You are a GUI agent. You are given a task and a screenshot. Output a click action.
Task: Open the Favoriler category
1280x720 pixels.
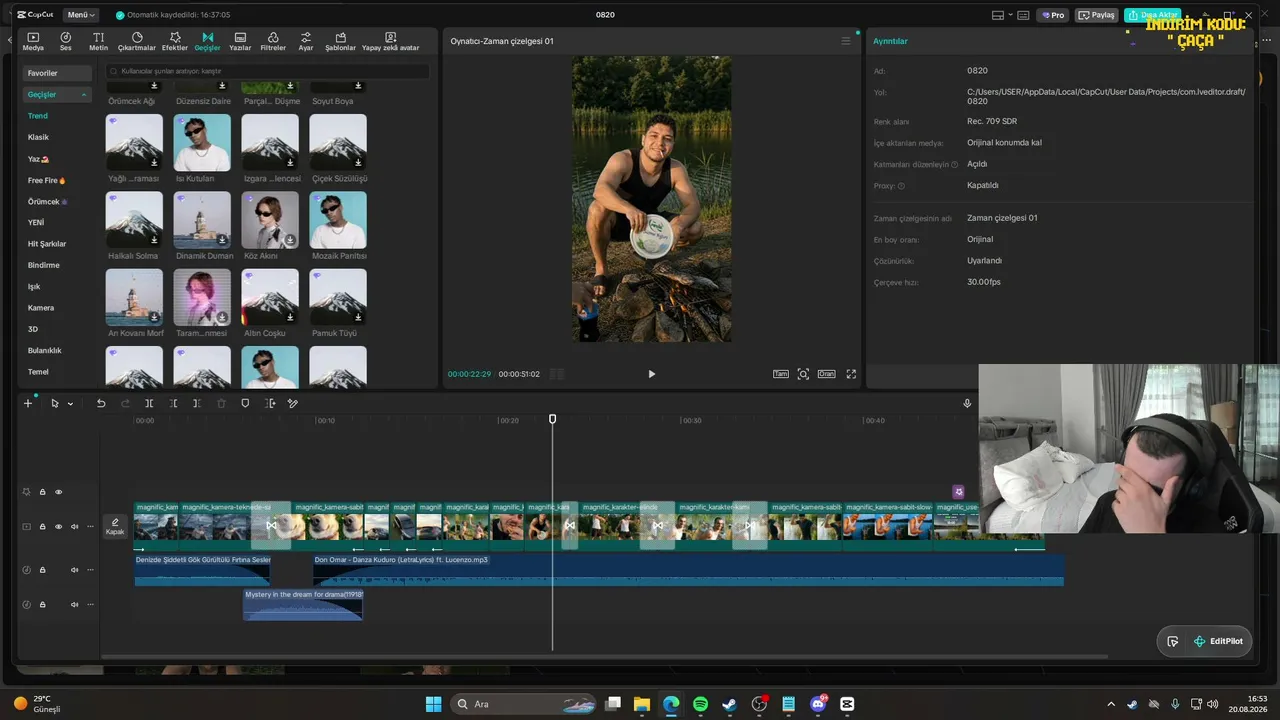tap(58, 73)
